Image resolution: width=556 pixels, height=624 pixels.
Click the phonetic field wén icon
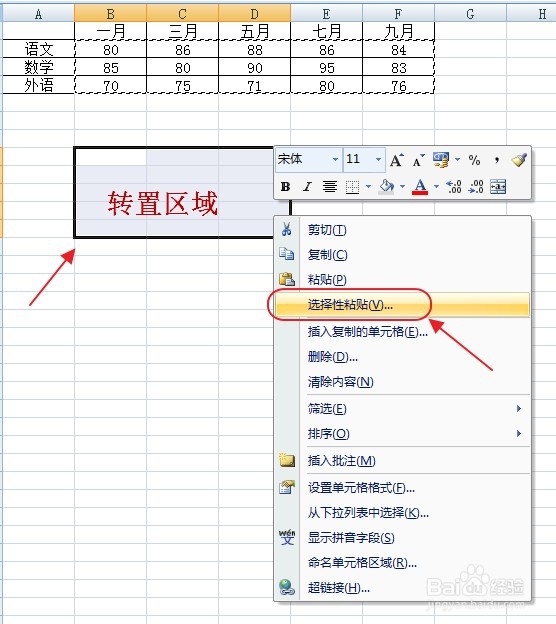click(x=287, y=537)
